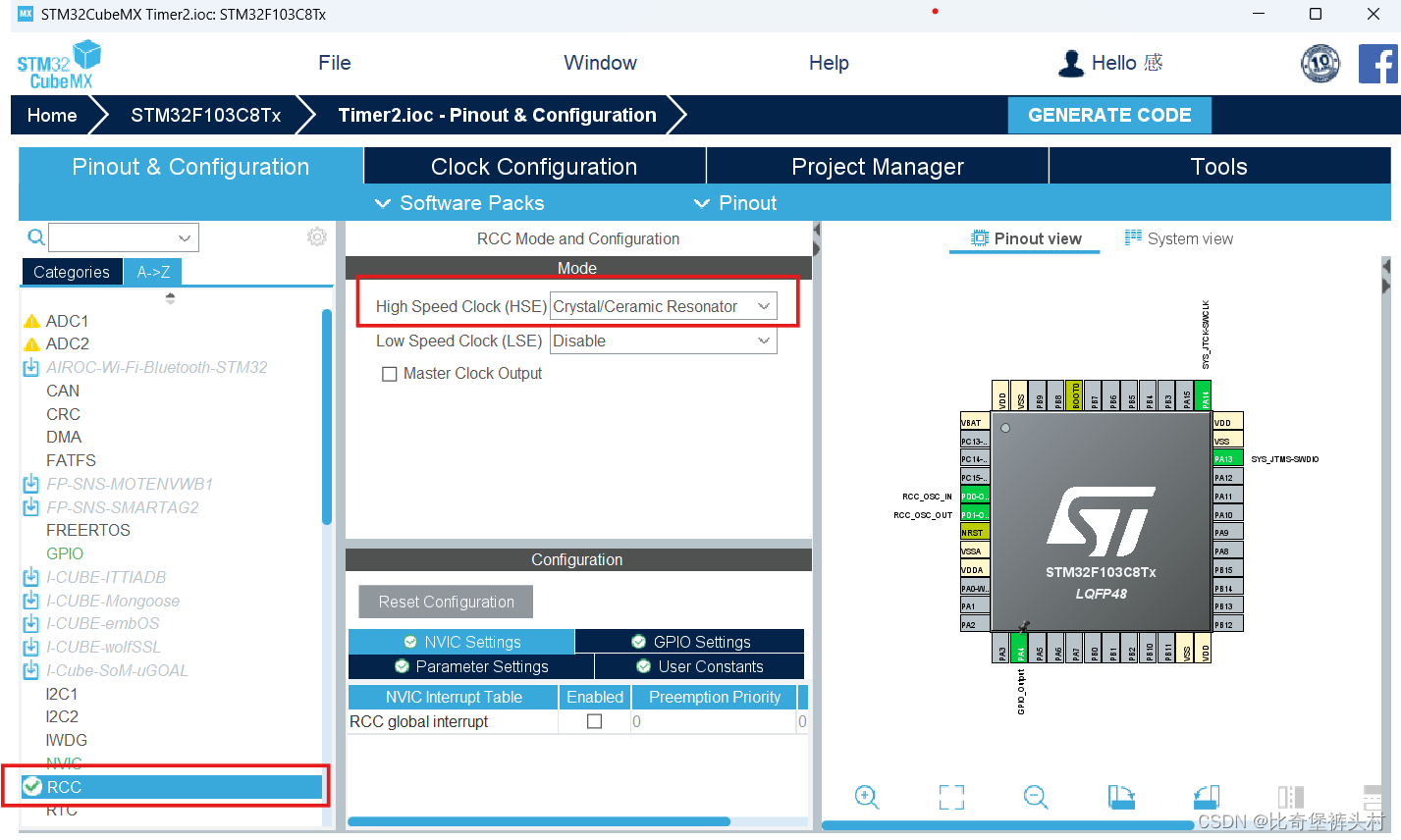Open the Project Manager tab
The height and width of the screenshot is (840, 1401).
pos(878,167)
